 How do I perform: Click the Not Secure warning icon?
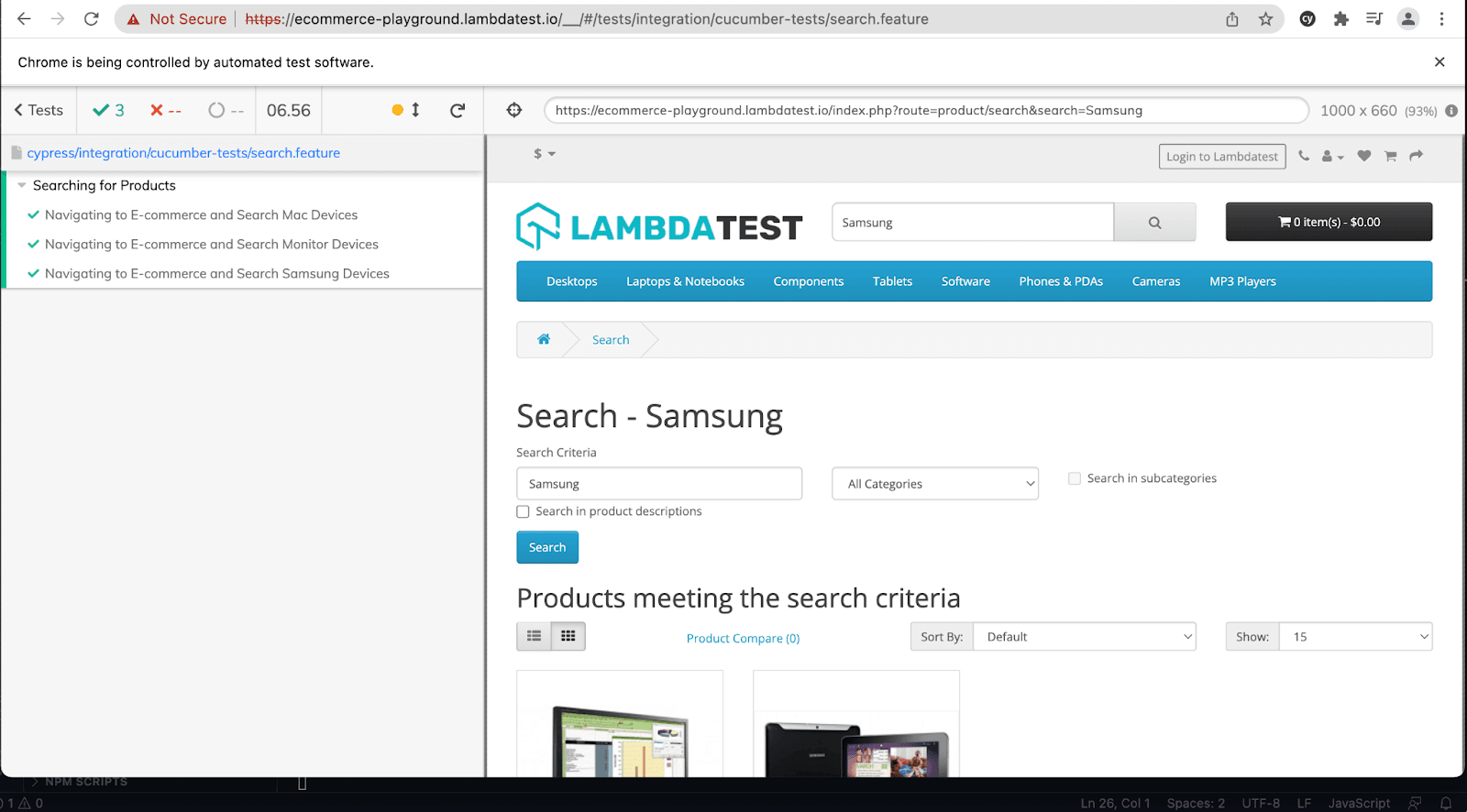coord(134,19)
